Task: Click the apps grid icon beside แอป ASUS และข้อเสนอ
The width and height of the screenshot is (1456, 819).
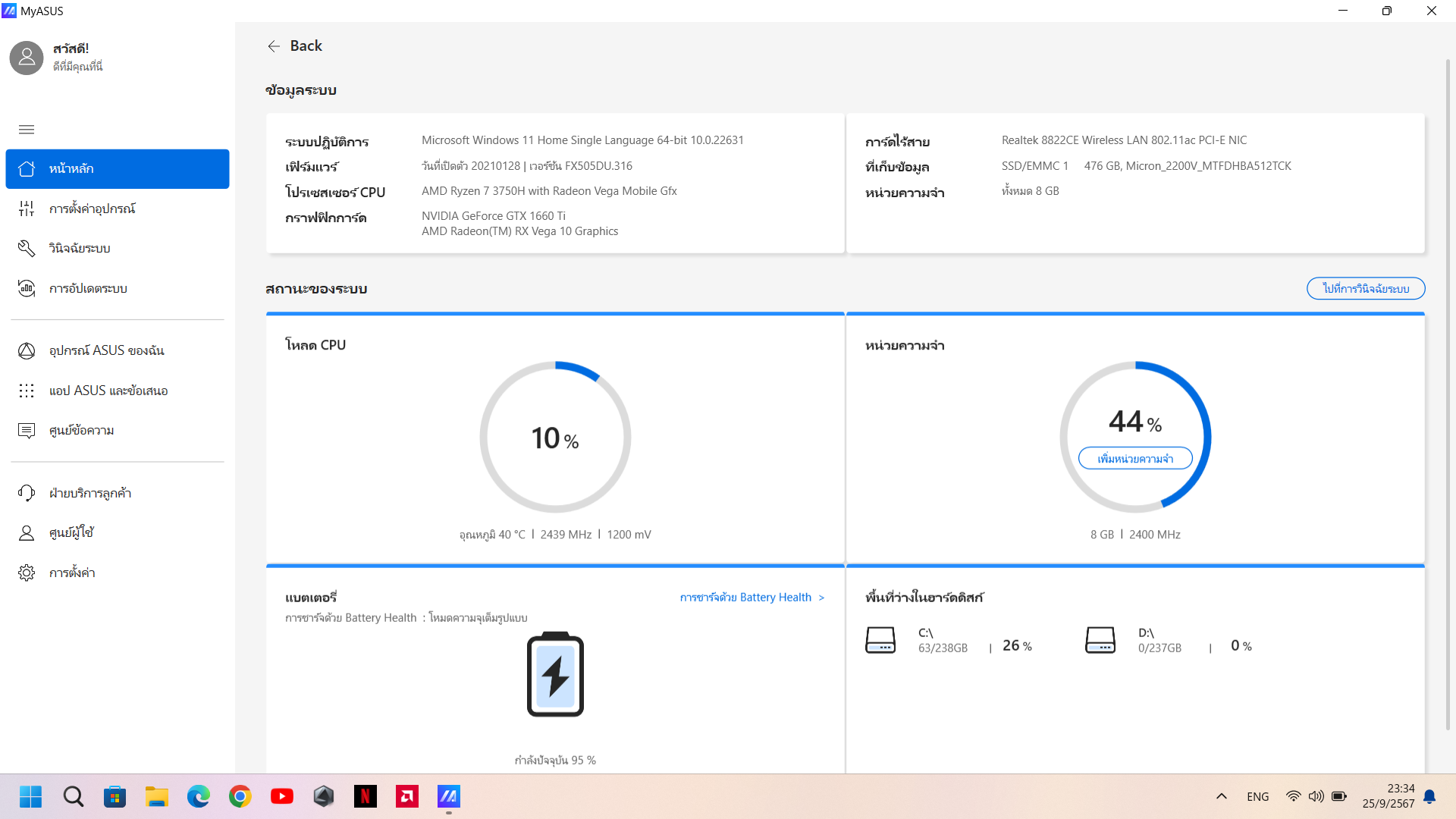Action: 27,391
